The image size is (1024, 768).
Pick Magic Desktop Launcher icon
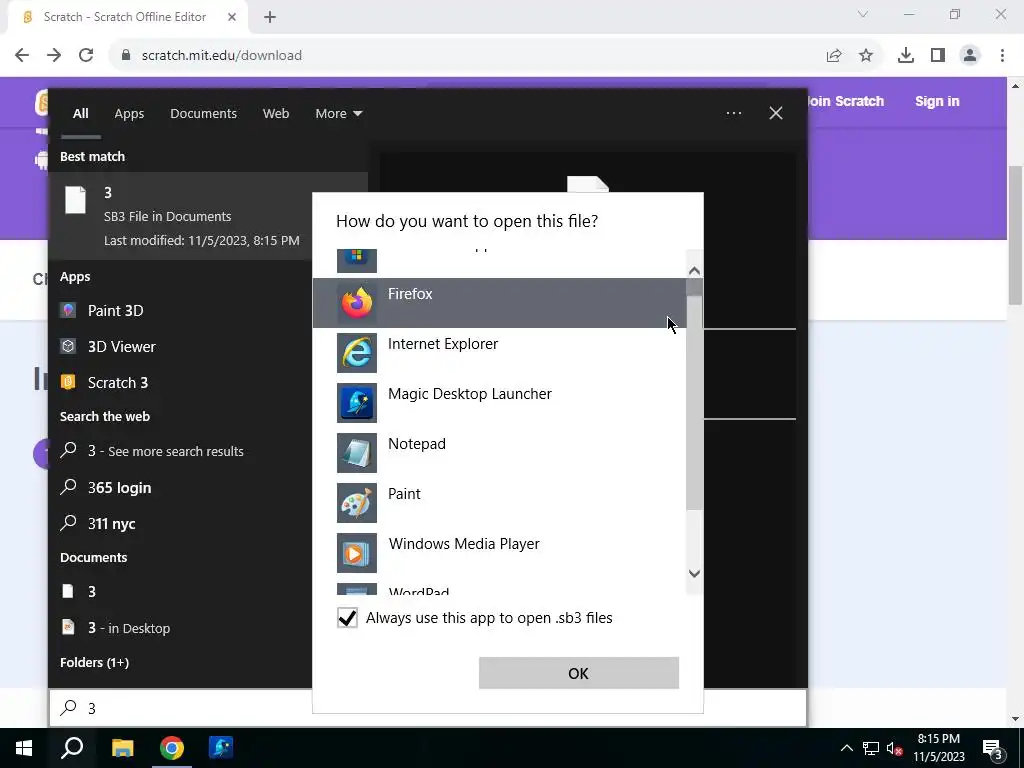point(357,403)
